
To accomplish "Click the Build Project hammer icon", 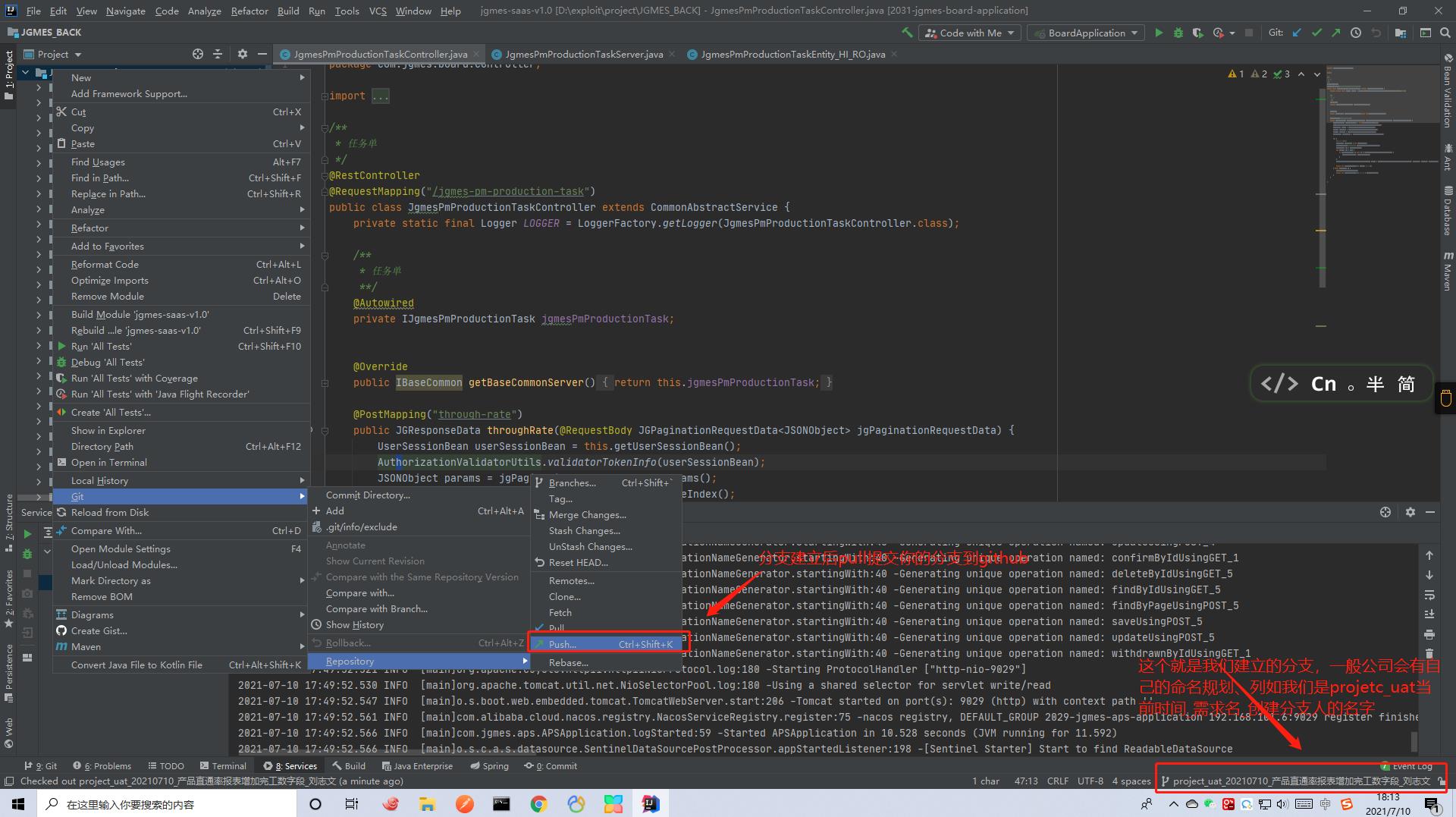I will [906, 33].
